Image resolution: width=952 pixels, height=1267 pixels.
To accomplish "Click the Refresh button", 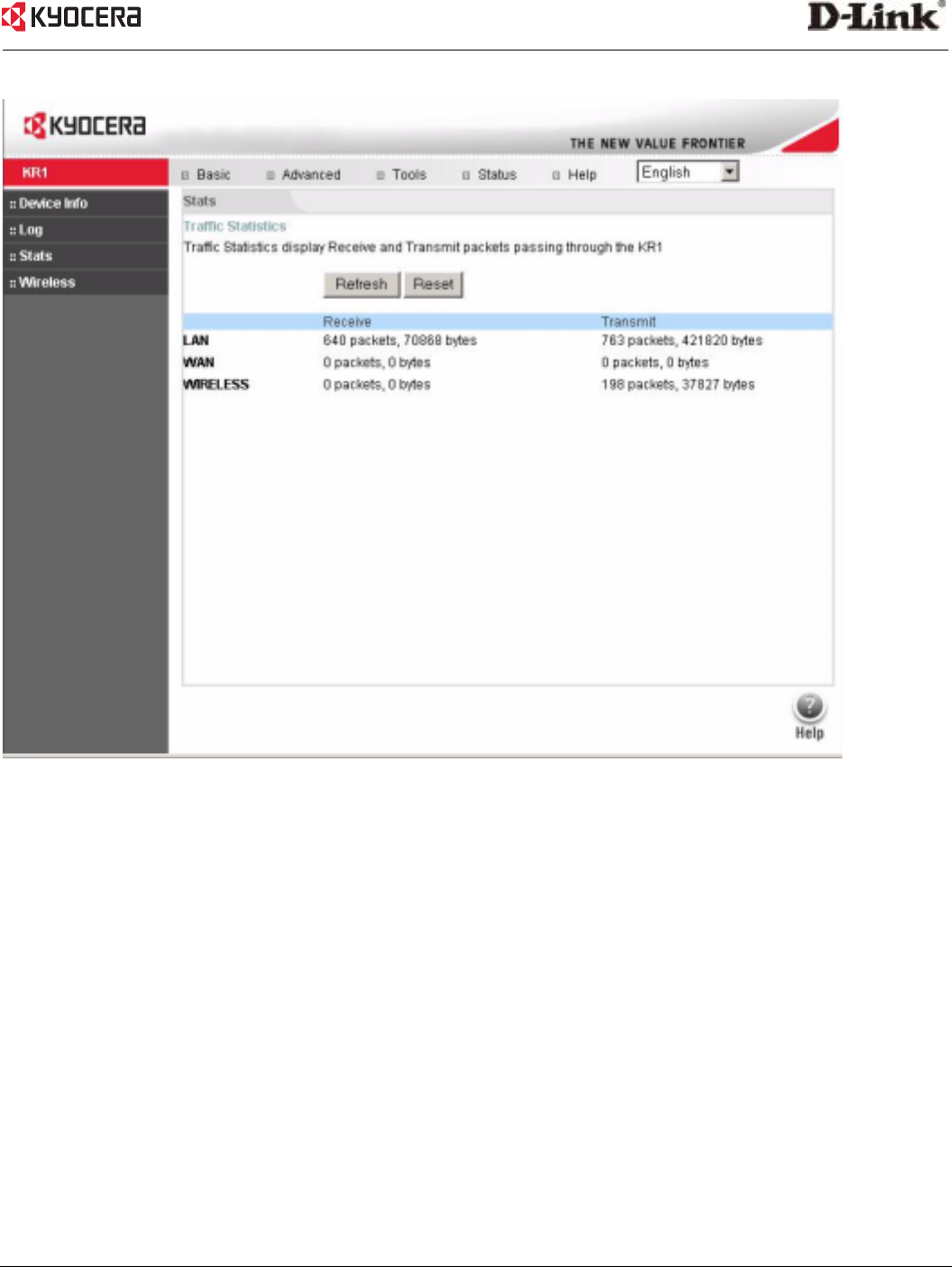I will point(362,284).
